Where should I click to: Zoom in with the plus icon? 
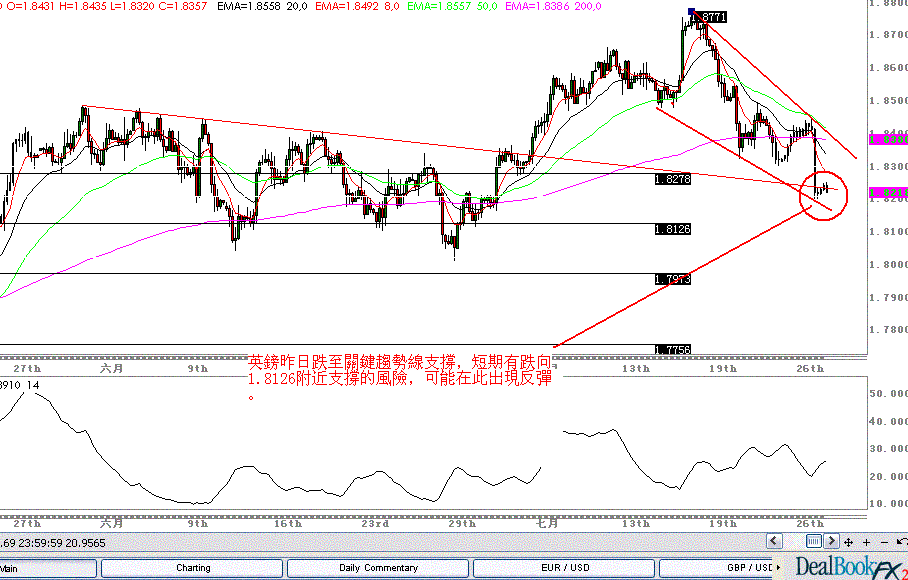tap(866, 542)
